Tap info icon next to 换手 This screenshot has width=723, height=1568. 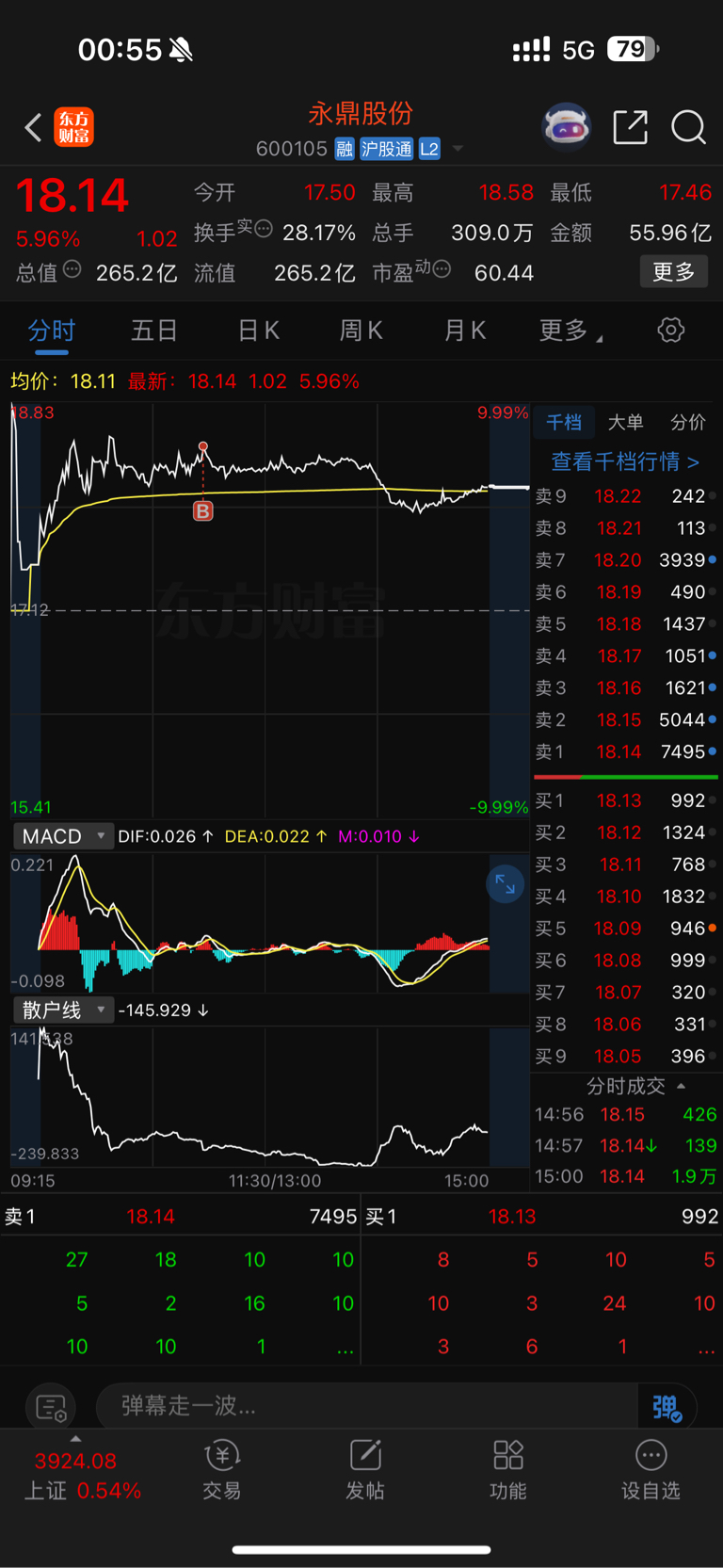[x=264, y=228]
